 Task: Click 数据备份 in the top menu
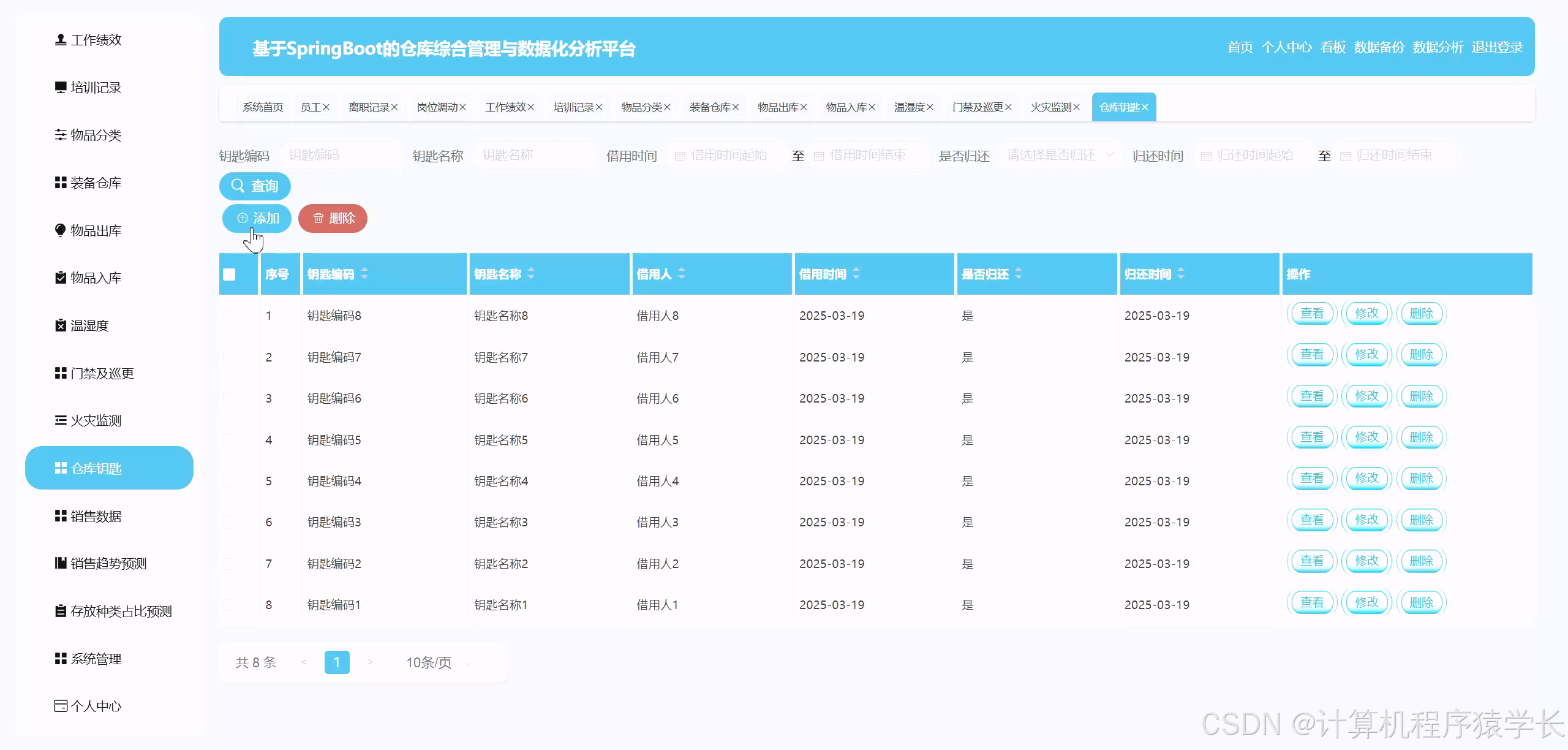[x=1378, y=47]
